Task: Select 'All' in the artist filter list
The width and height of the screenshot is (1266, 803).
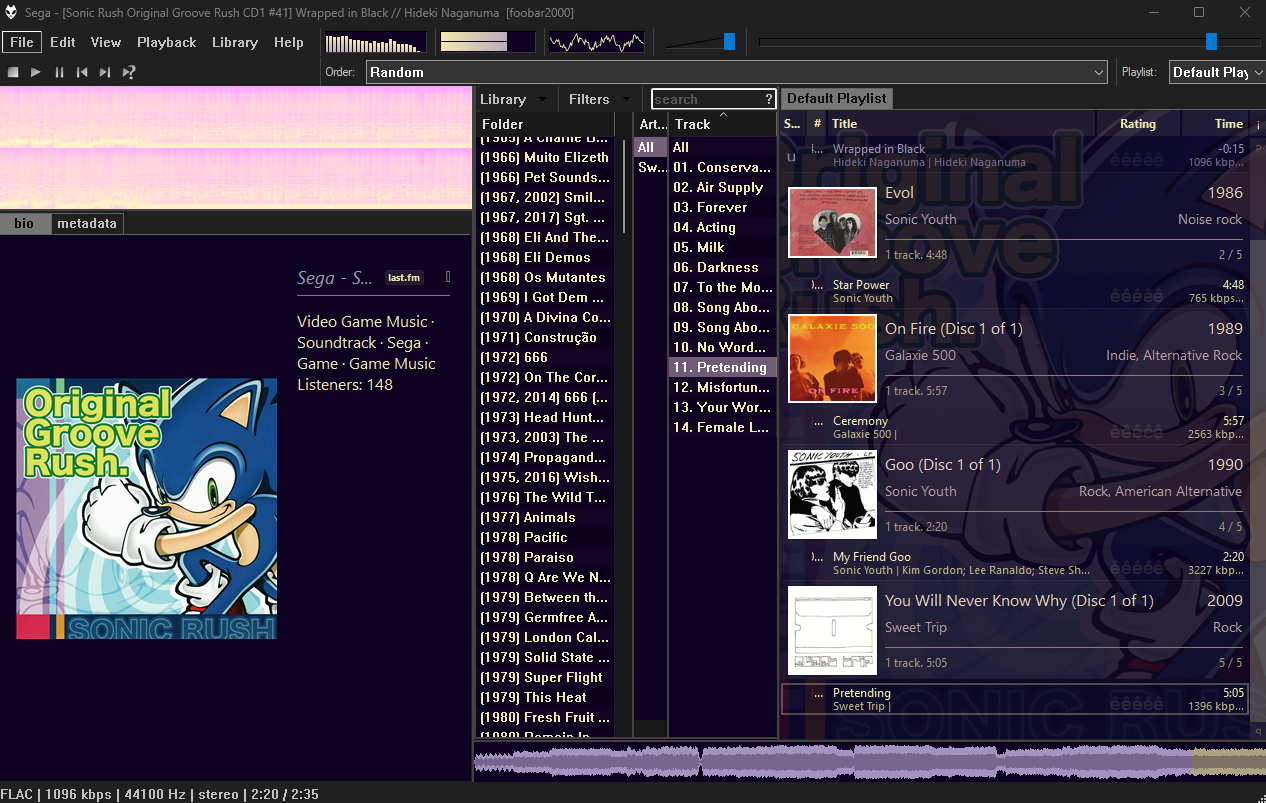Action: click(x=650, y=147)
